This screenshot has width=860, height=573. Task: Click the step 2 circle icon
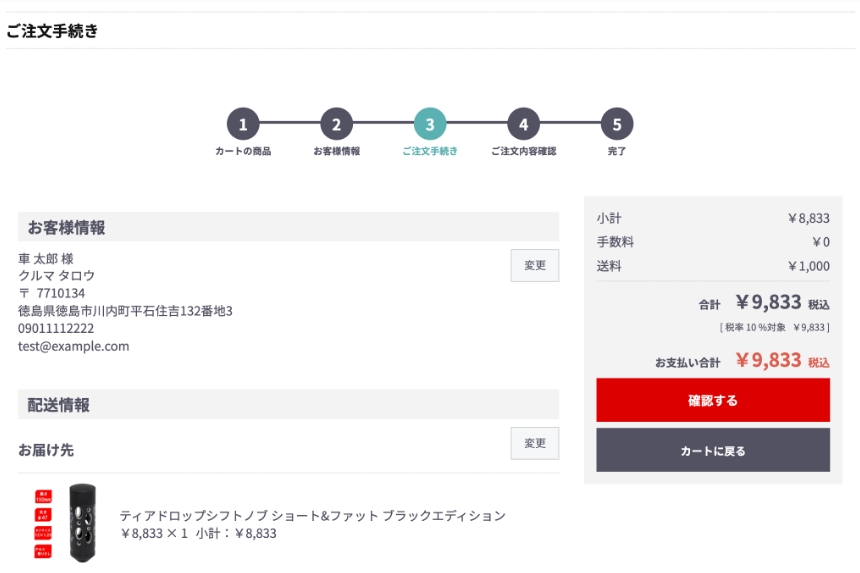(336, 125)
